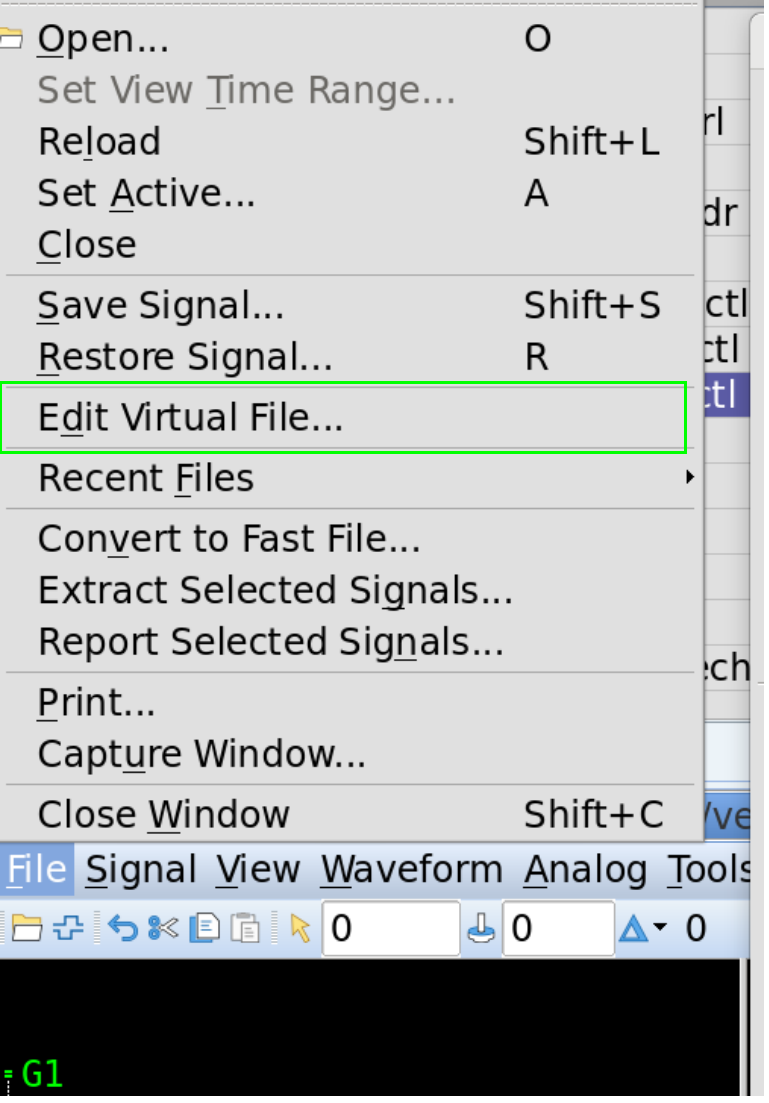Click the yellow cursor arrow icon

(x=300, y=929)
